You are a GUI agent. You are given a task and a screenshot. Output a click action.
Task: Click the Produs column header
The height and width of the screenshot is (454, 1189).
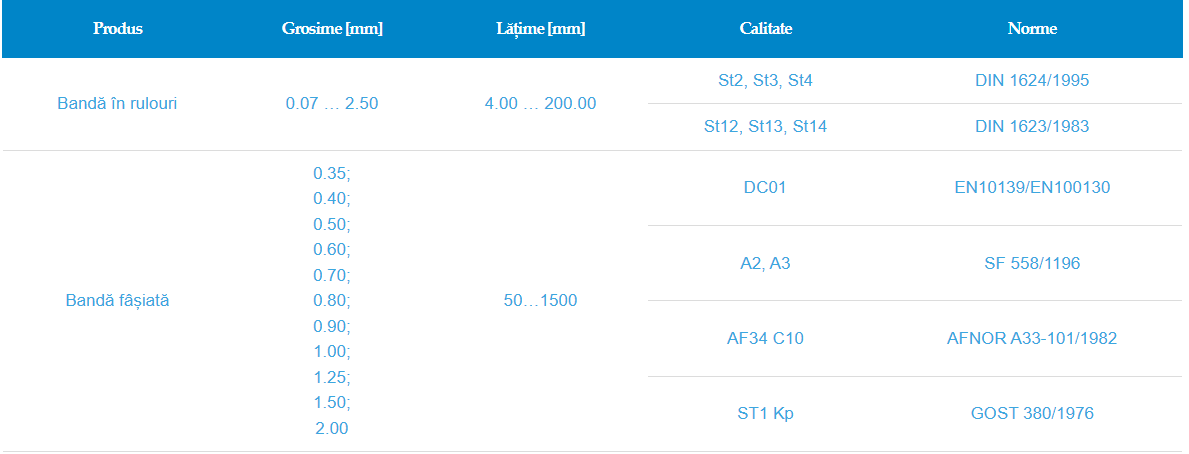point(118,29)
